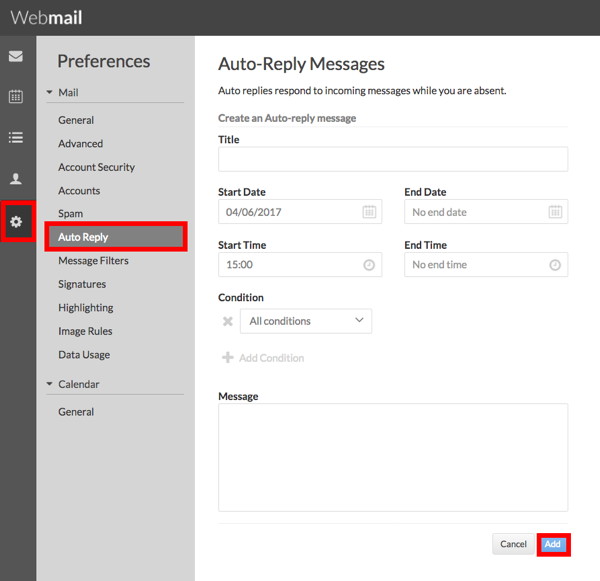Viewport: 600px width, 581px height.
Task: Select Advanced in preferences list
Action: (80, 144)
